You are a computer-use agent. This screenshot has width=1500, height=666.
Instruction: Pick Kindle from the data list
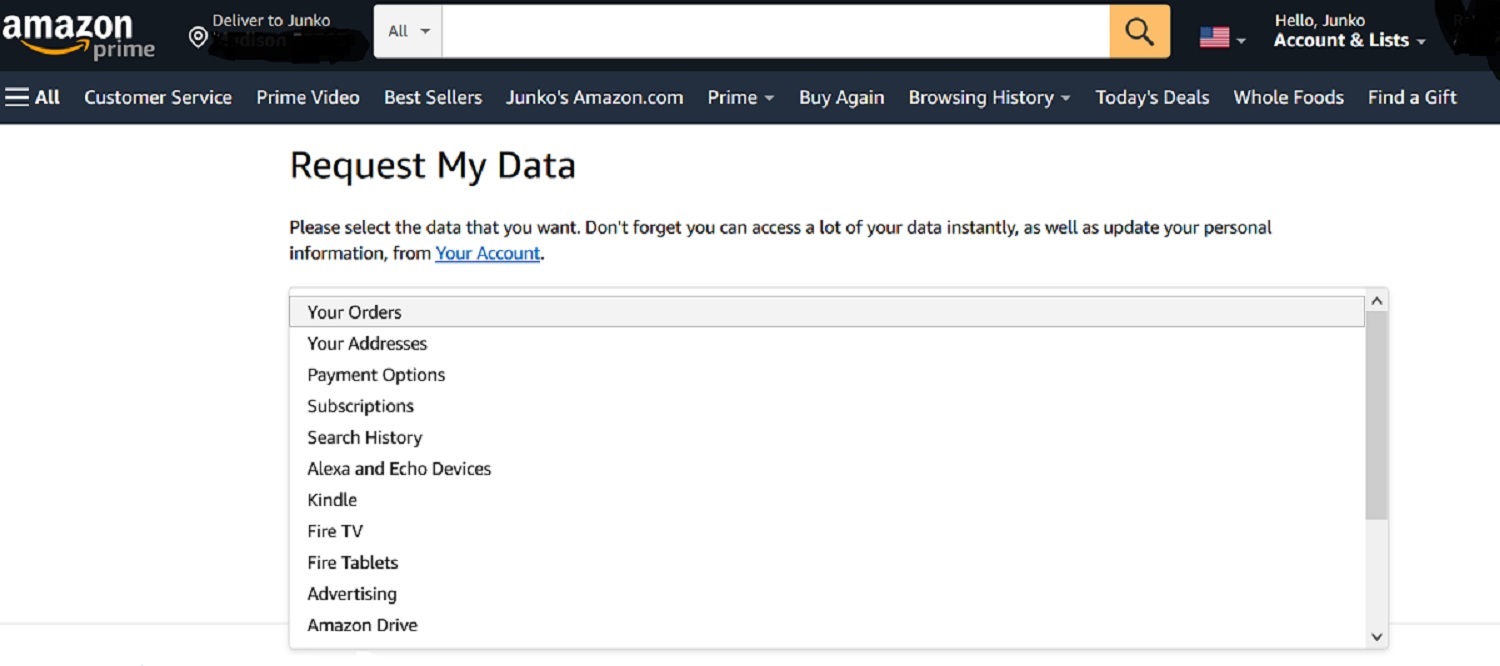coord(332,500)
